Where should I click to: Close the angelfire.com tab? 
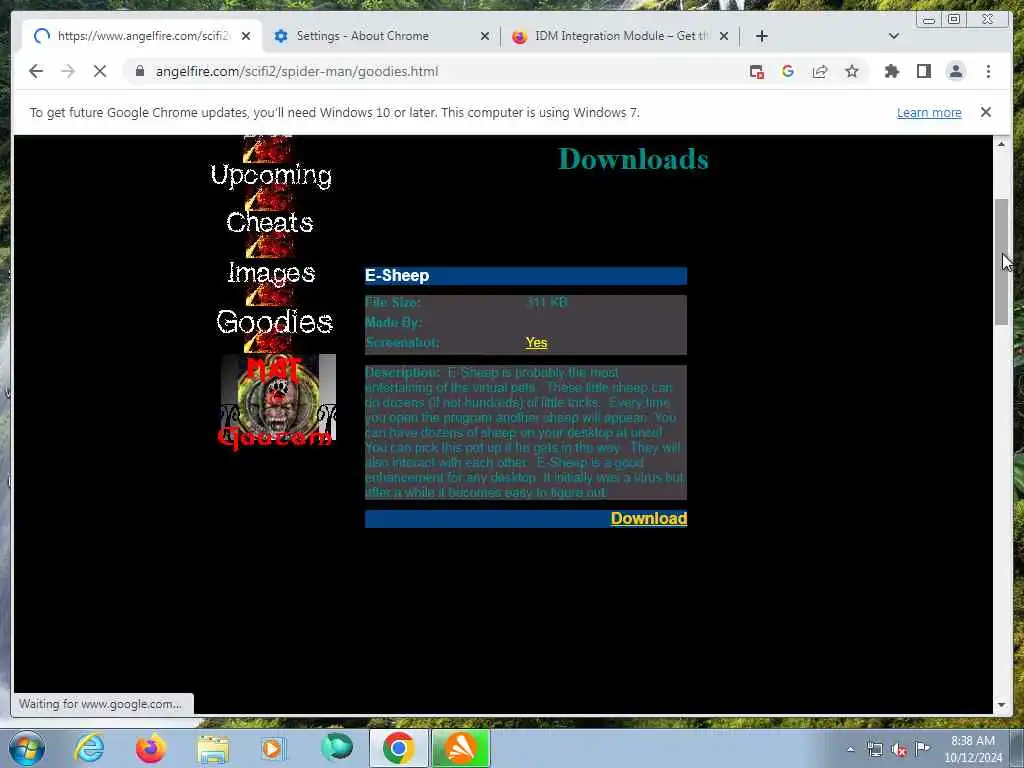tap(246, 36)
